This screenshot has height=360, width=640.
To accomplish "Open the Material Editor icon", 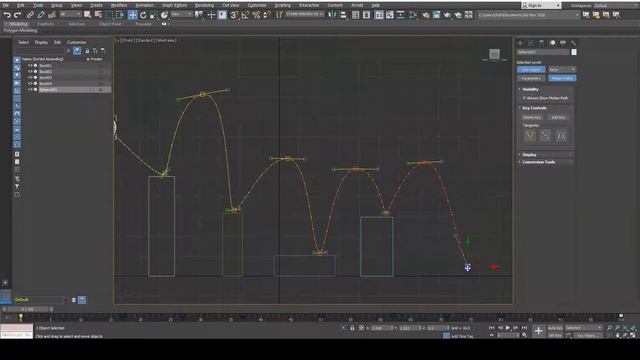I will pos(426,15).
